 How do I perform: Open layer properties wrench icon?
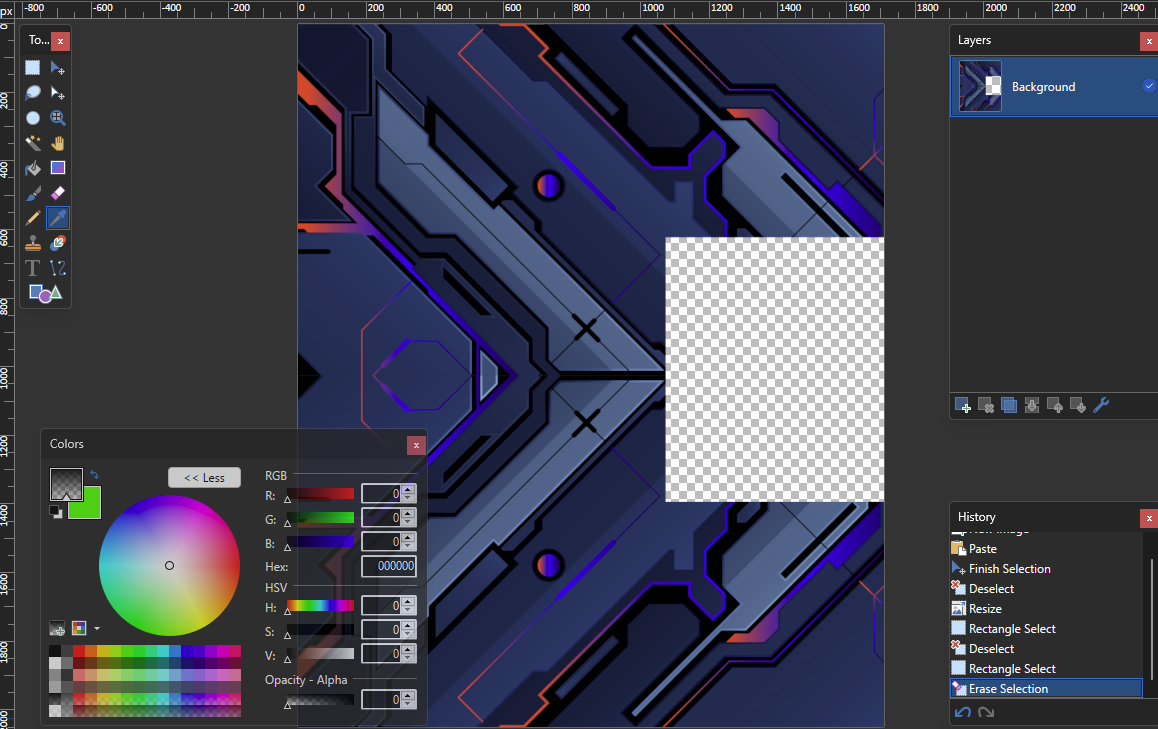[1101, 405]
